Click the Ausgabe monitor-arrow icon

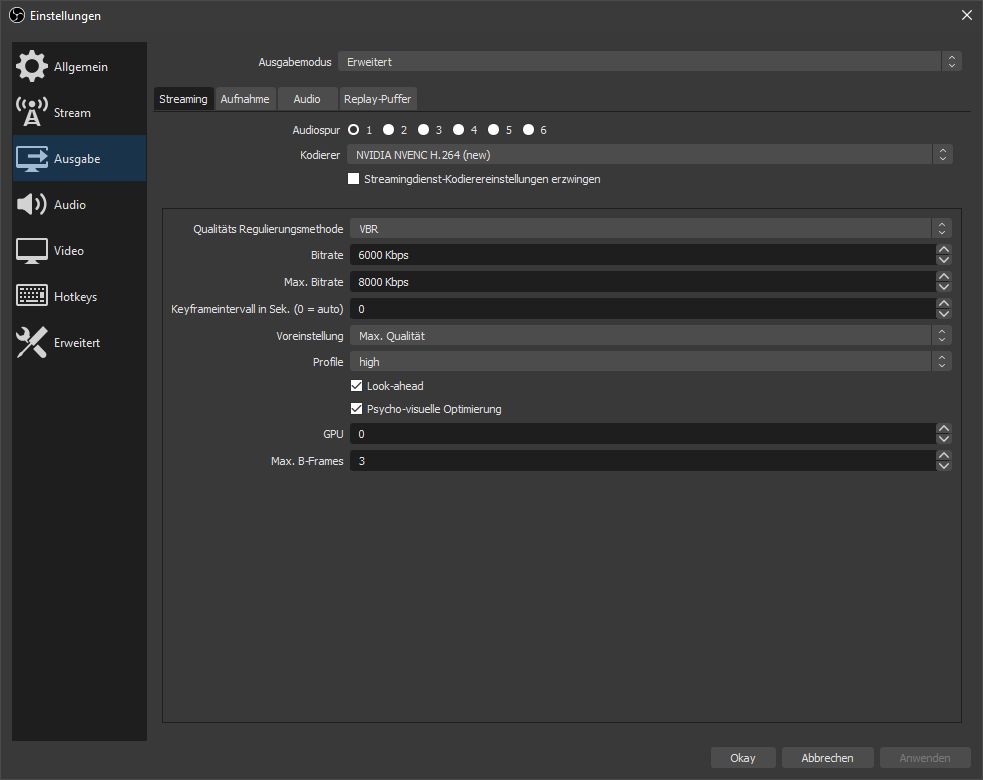click(31, 159)
